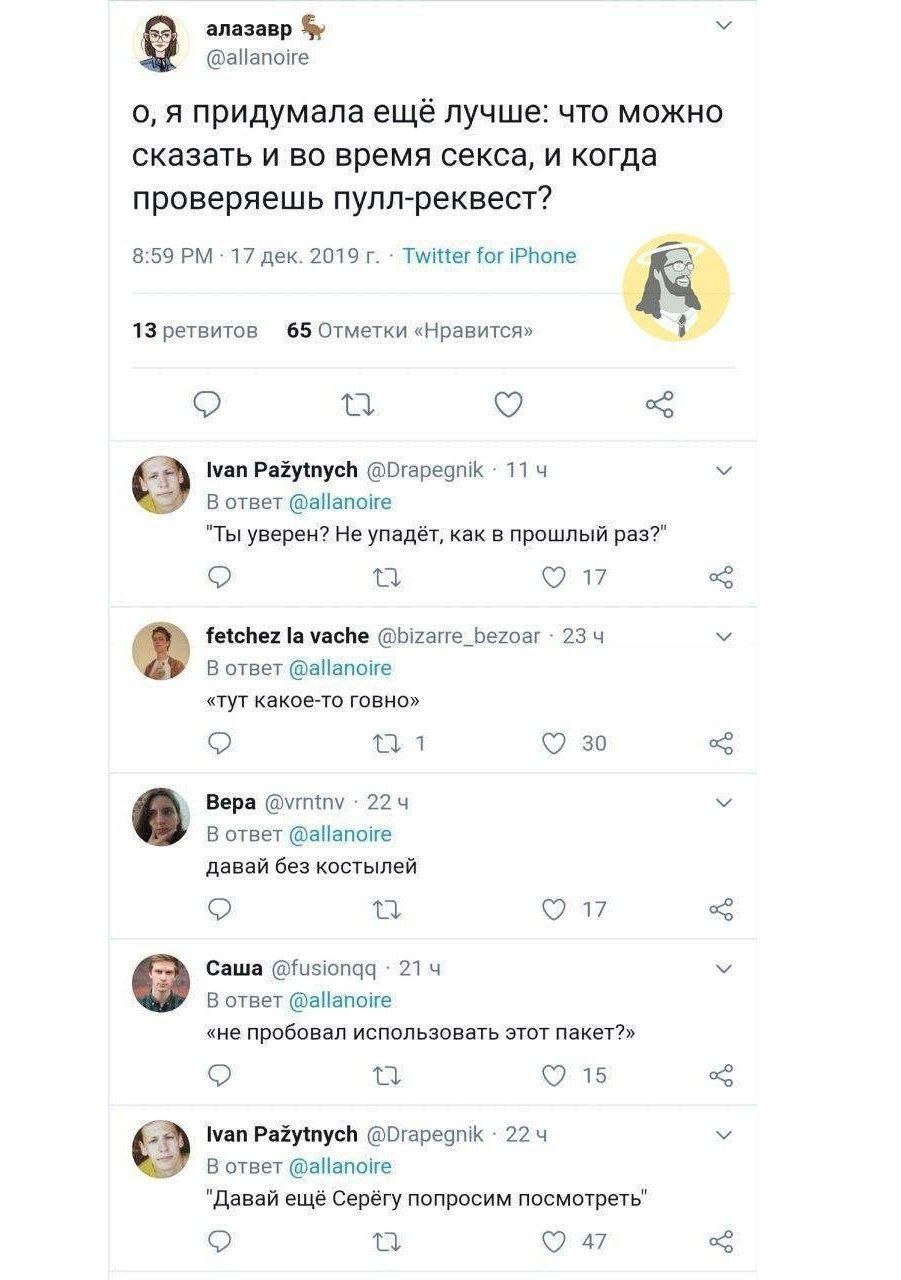Open алазавр's profile avatar
This screenshot has height=1280, width=901.
161,44
